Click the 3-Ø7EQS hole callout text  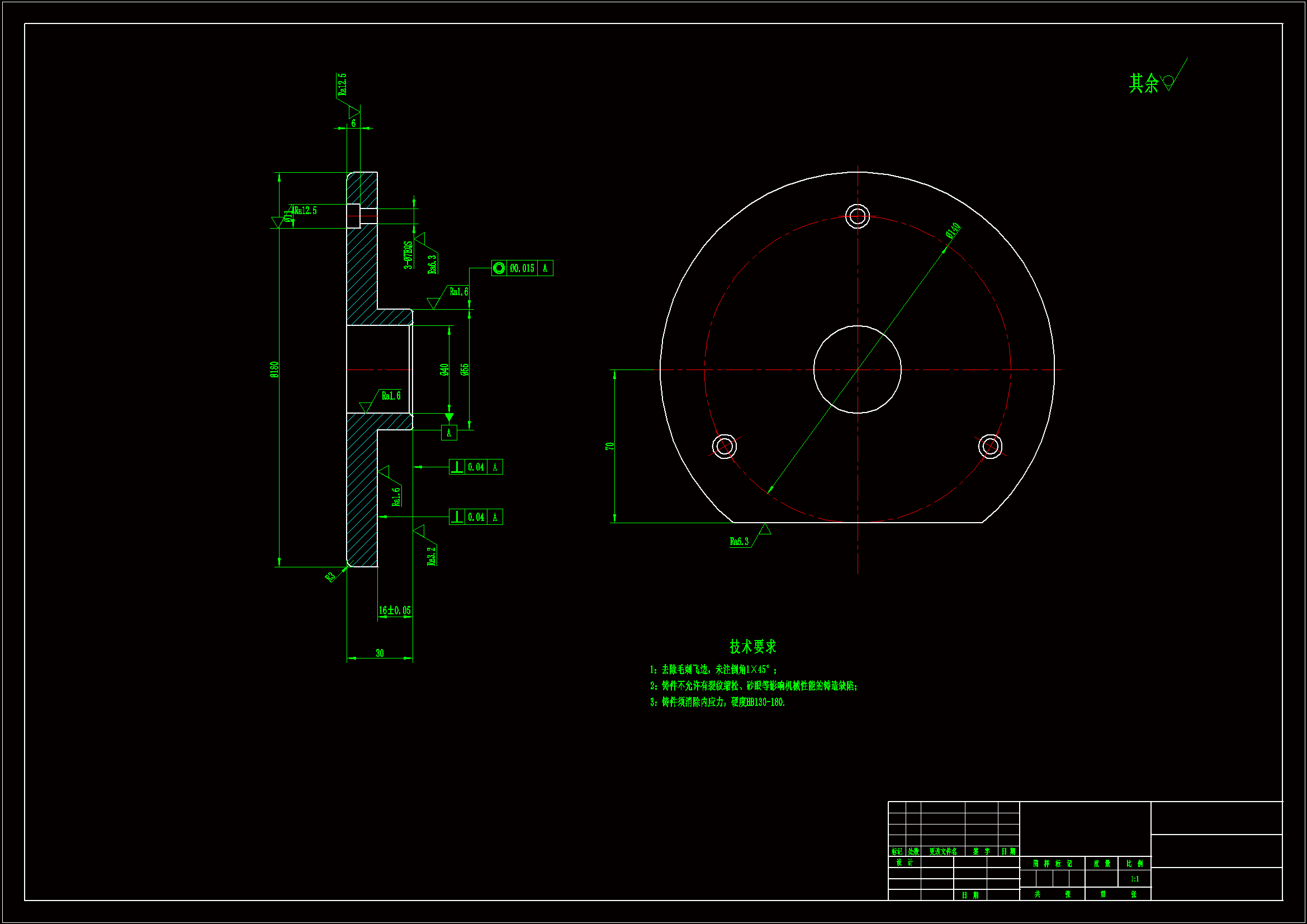pos(408,254)
